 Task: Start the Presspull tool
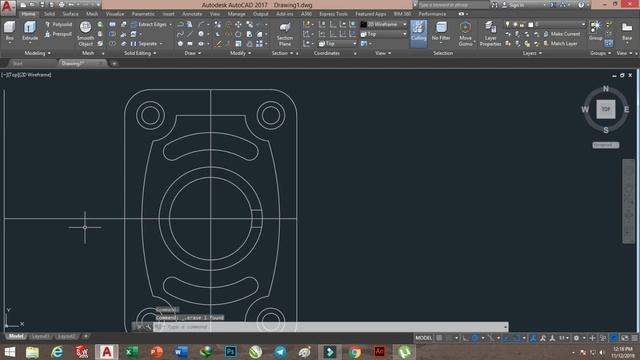tap(58, 34)
